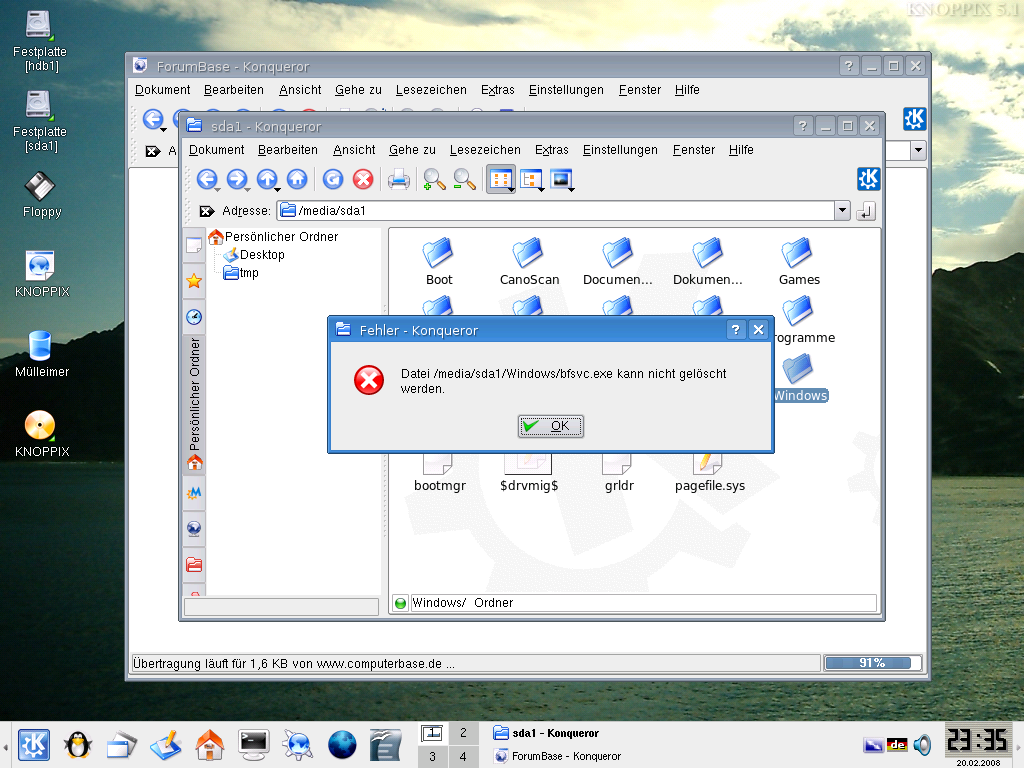Open the Floppy desktop icon
The height and width of the screenshot is (768, 1024).
(42, 195)
